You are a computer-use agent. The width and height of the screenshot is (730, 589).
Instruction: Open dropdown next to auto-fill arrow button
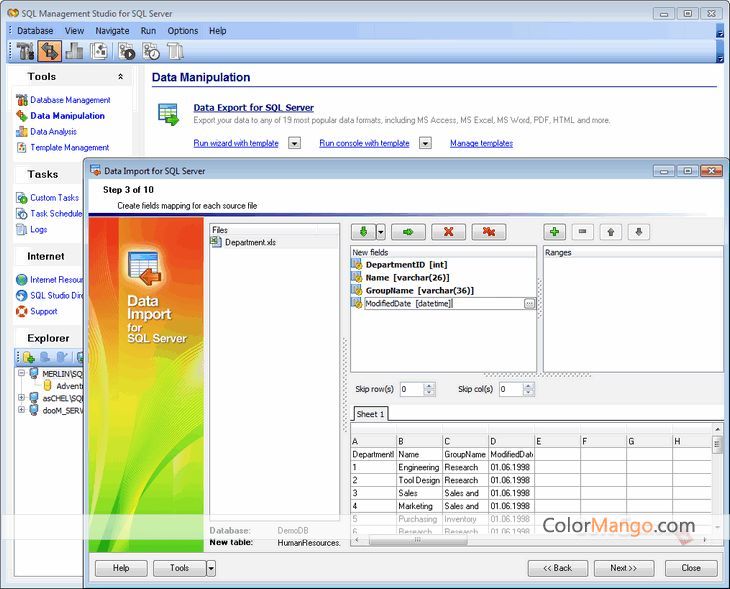[381, 232]
